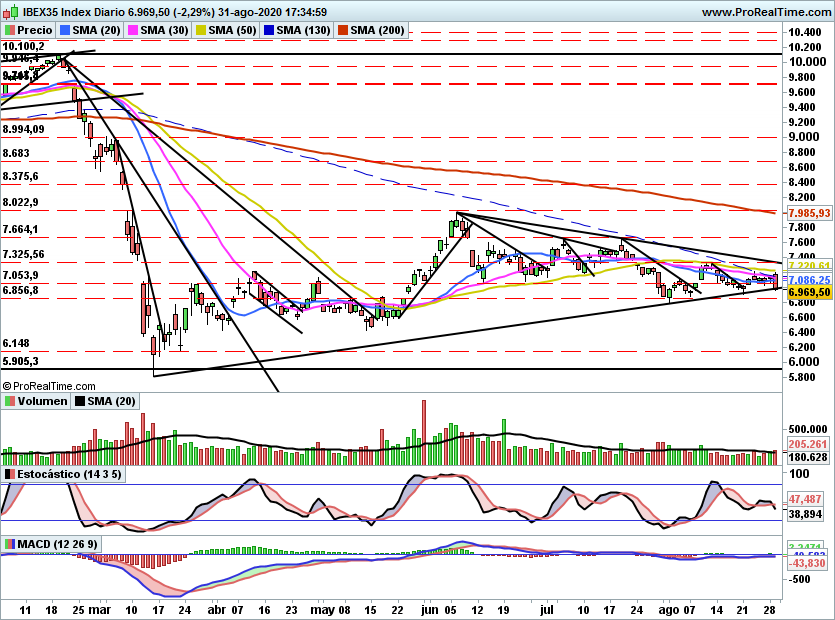The width and height of the screenshot is (835, 620).
Task: Select the SMA (50) yellow legend item
Action: pos(226,30)
